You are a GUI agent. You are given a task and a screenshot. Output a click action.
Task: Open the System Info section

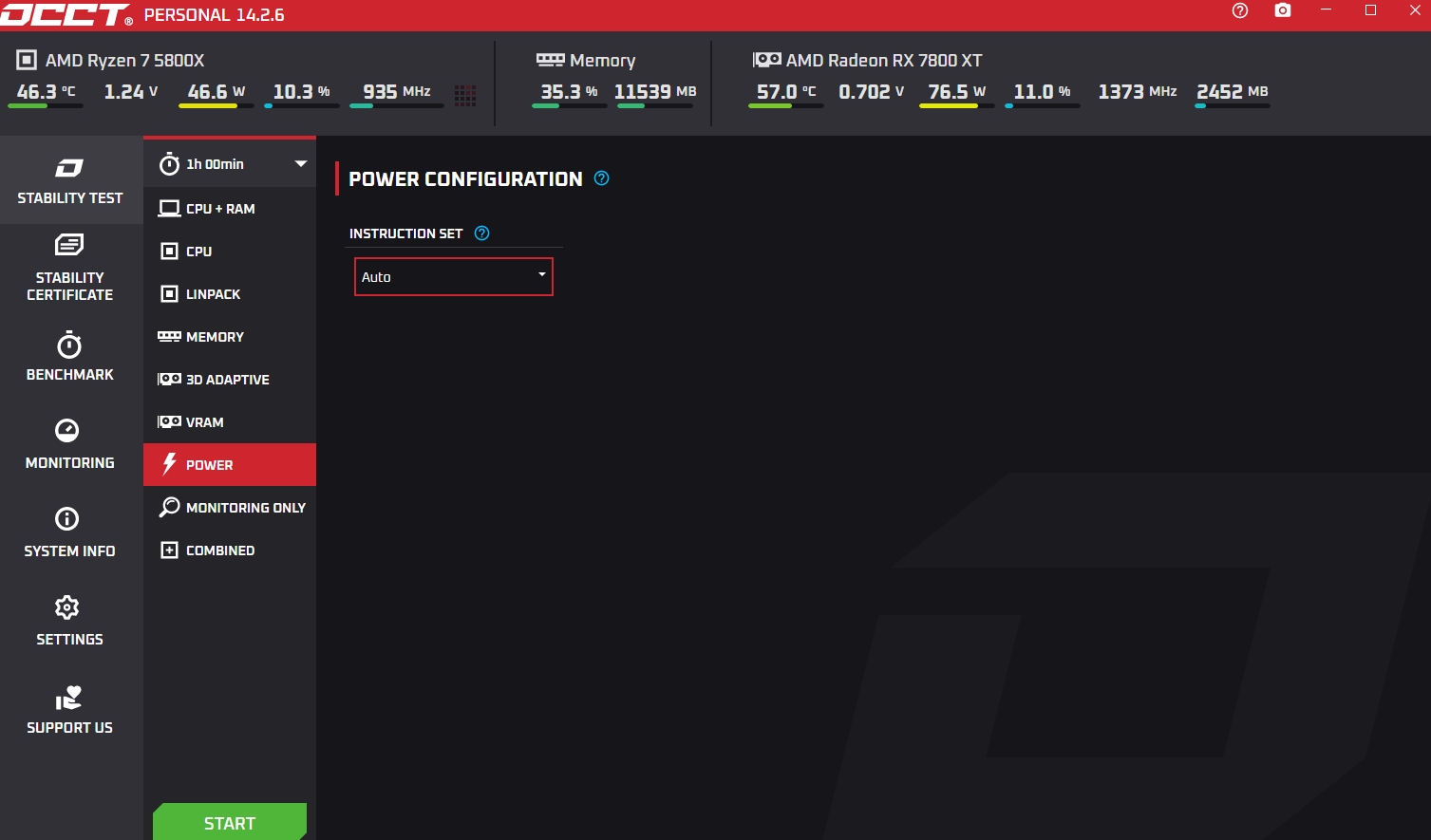pos(71,532)
